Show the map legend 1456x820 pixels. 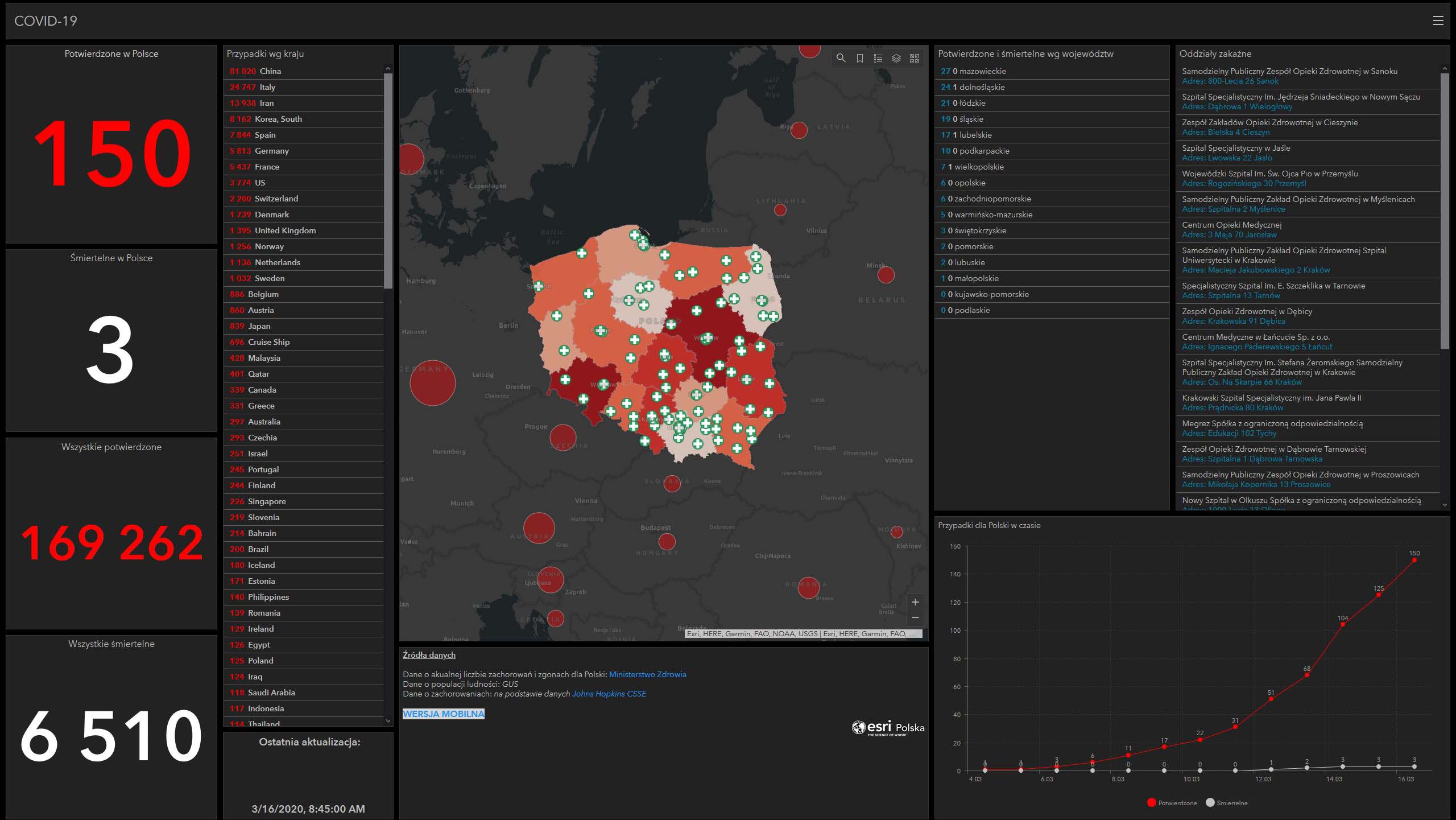(x=878, y=59)
